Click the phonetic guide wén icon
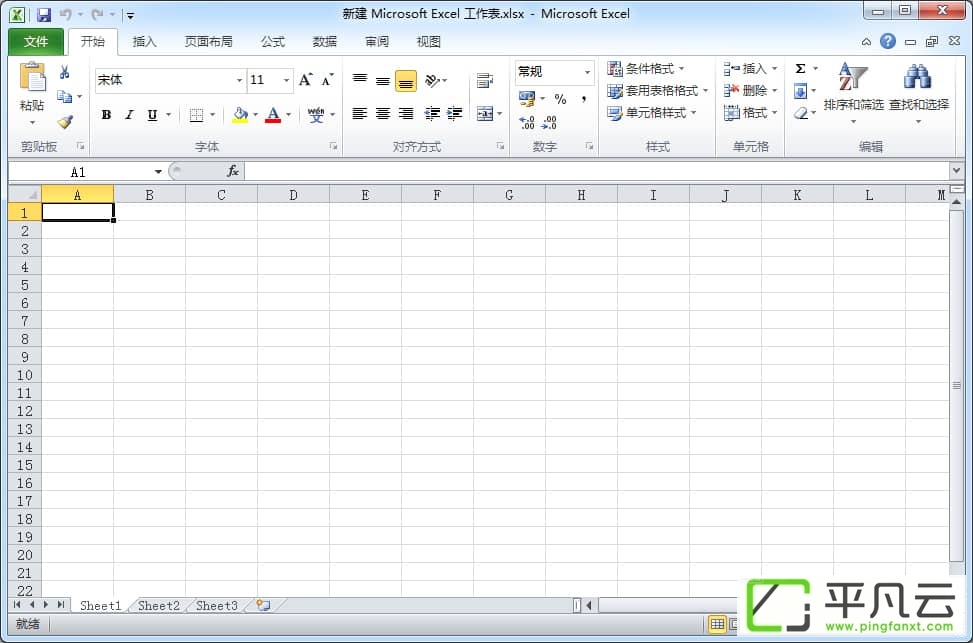The width and height of the screenshot is (973, 643). click(316, 115)
